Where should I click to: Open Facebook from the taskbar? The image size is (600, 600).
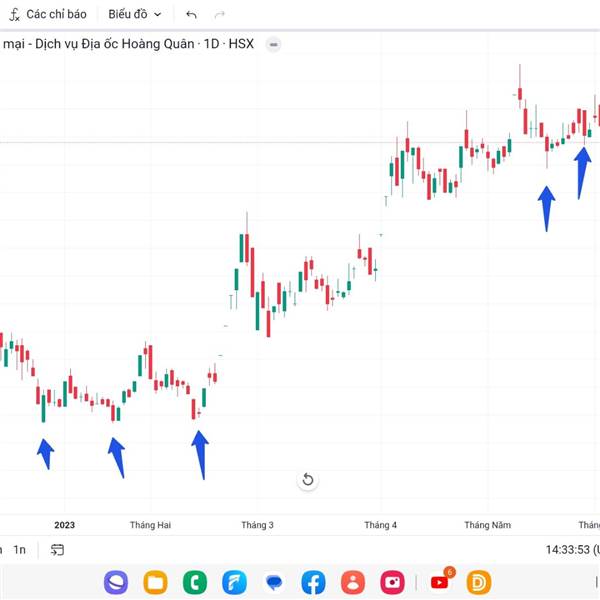click(x=313, y=582)
